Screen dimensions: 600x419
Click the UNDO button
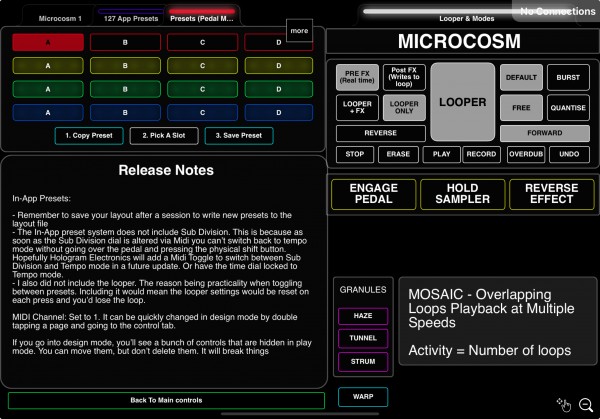coord(569,154)
